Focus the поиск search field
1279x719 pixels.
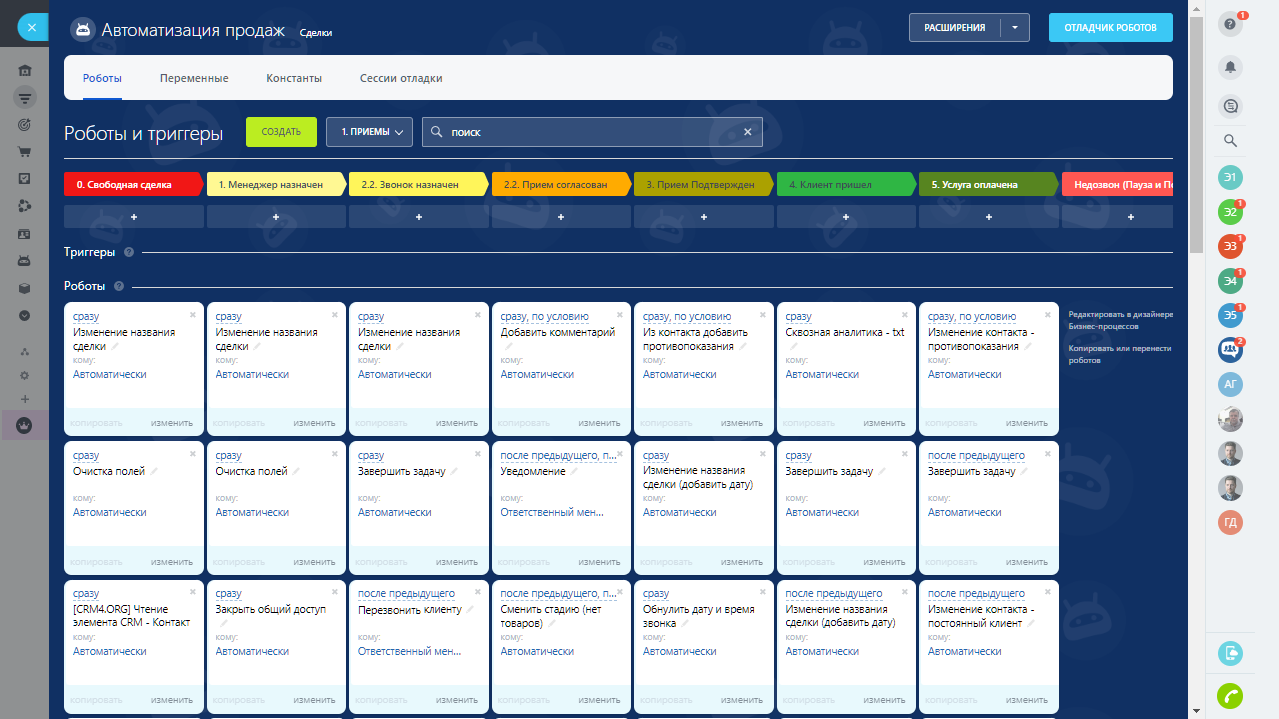[x=592, y=132]
